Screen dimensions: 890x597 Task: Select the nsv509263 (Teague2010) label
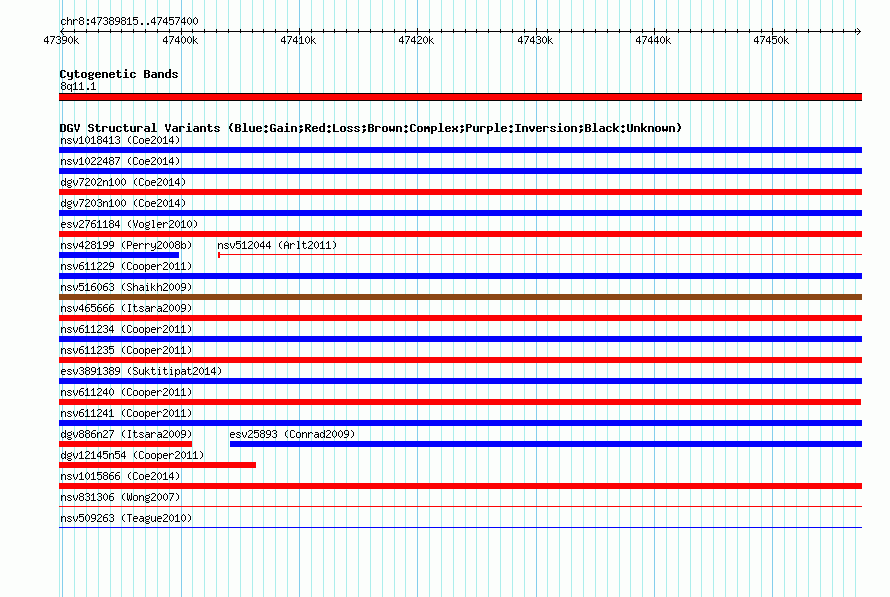tap(126, 518)
